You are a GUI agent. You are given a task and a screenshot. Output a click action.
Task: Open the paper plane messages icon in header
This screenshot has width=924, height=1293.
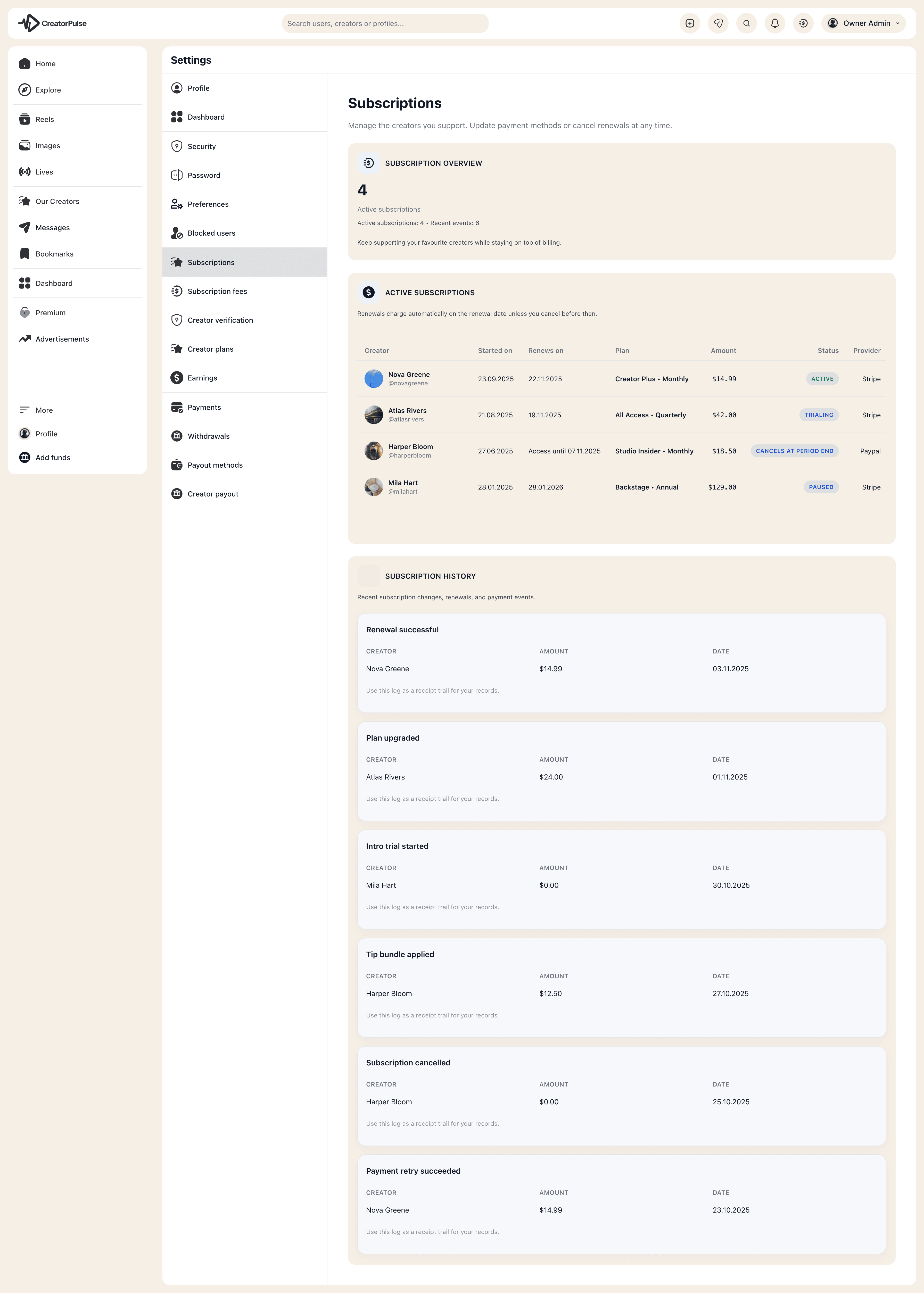(x=718, y=23)
